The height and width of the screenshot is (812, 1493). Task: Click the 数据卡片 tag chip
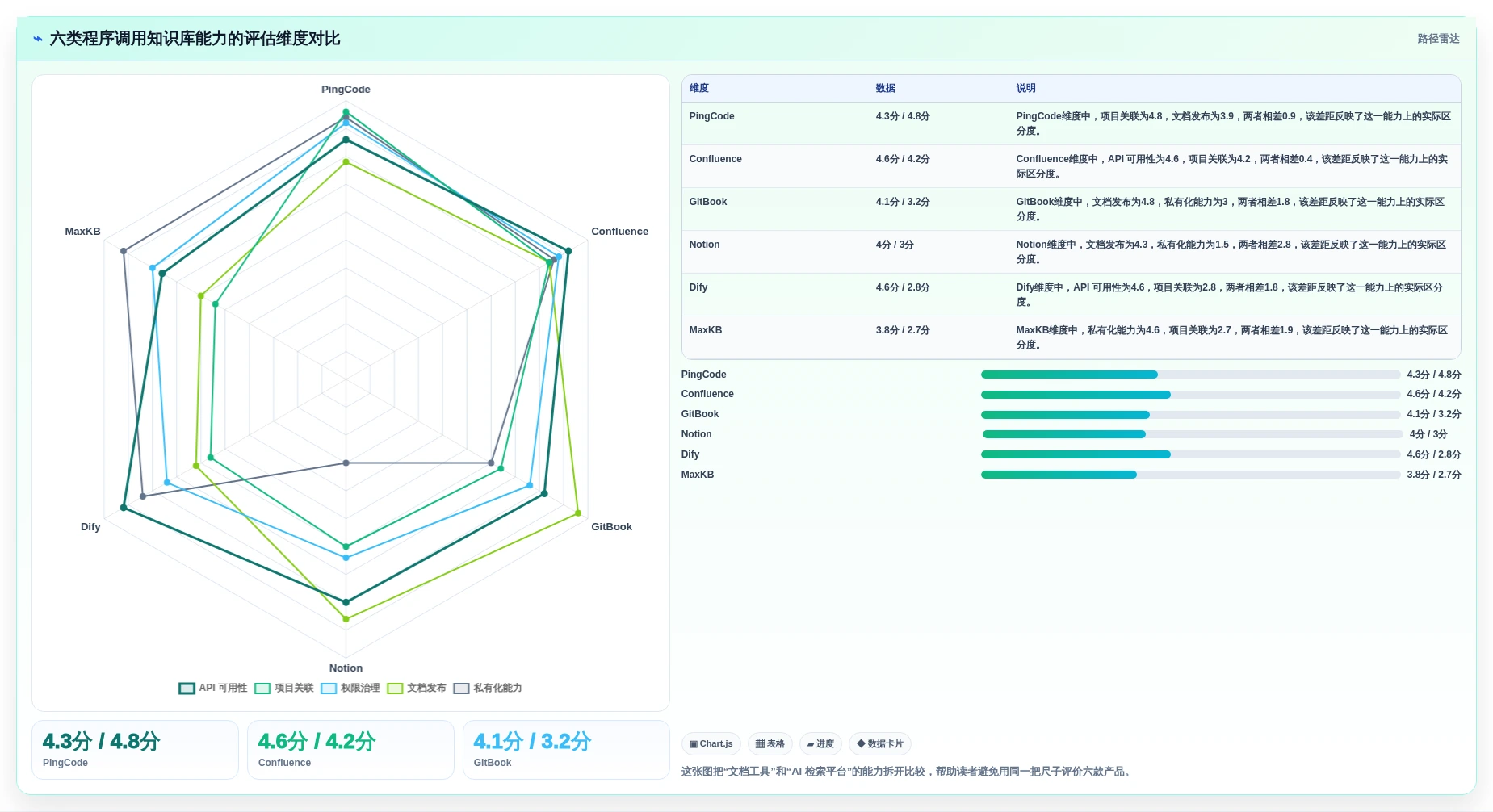click(880, 744)
